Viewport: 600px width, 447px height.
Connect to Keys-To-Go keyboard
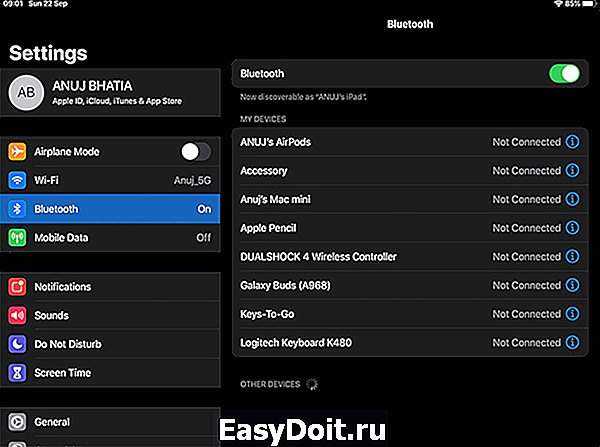(x=410, y=314)
